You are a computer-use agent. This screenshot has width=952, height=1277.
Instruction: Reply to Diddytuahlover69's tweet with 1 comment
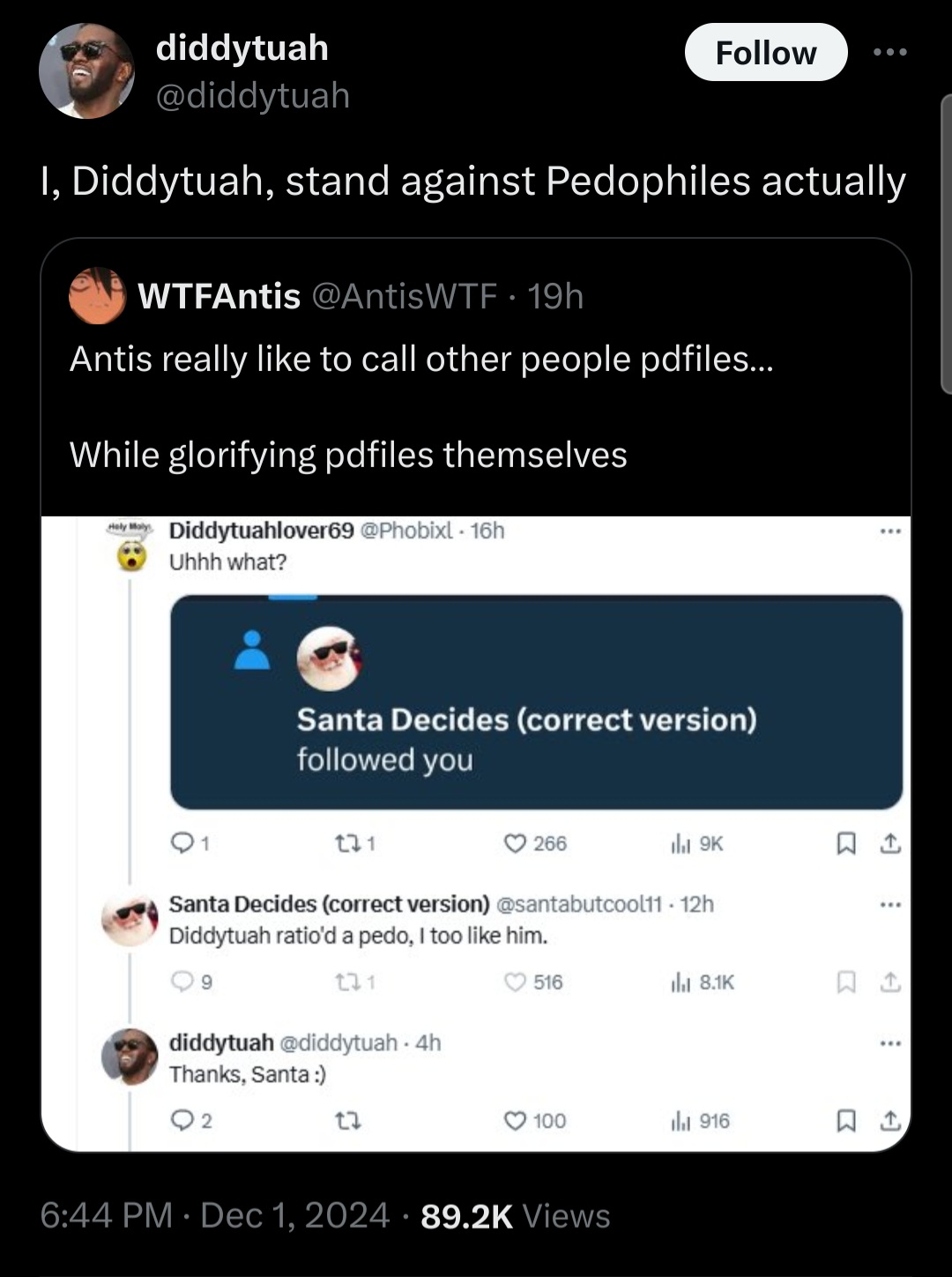coord(189,843)
